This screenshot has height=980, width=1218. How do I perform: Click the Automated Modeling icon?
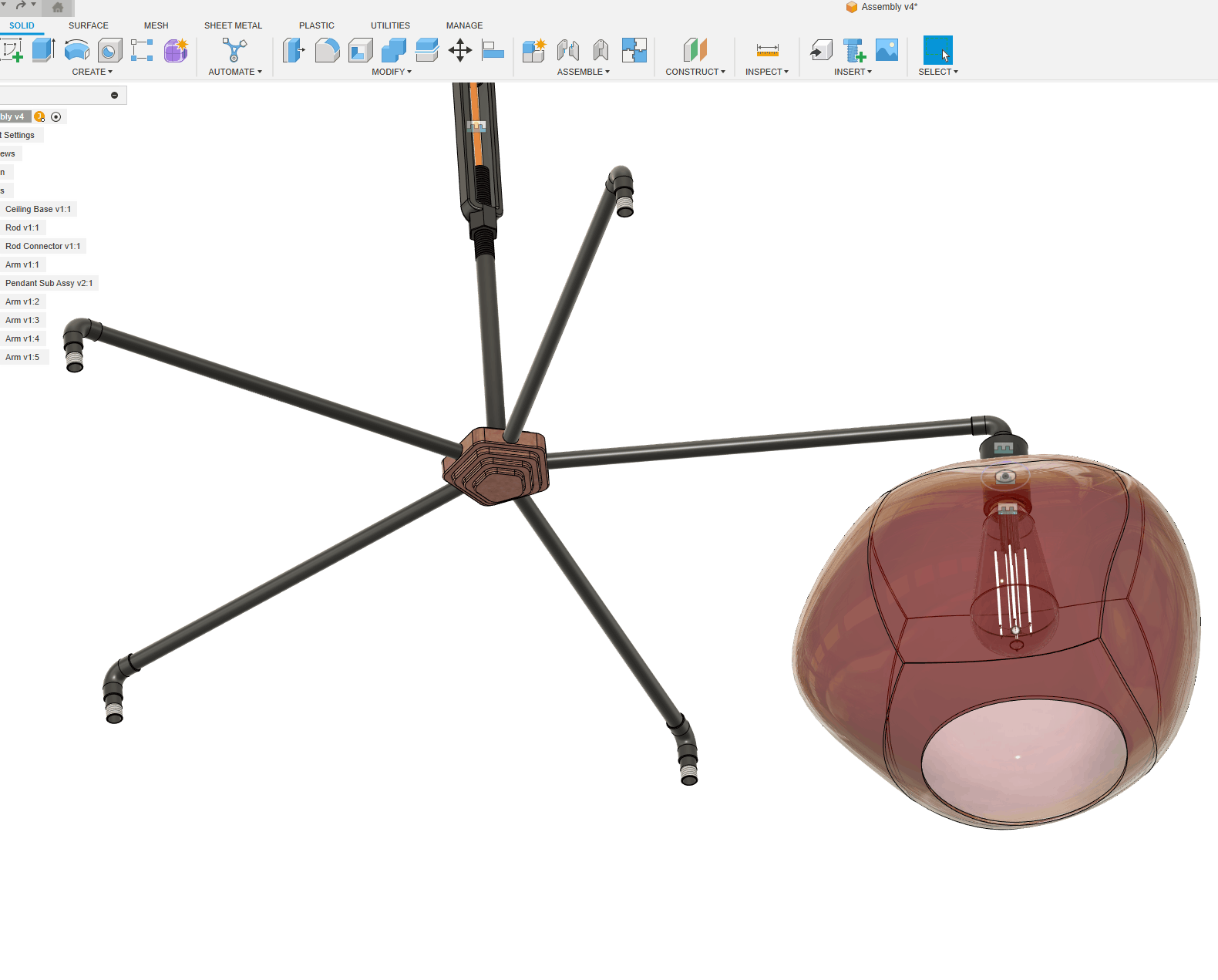tap(234, 51)
